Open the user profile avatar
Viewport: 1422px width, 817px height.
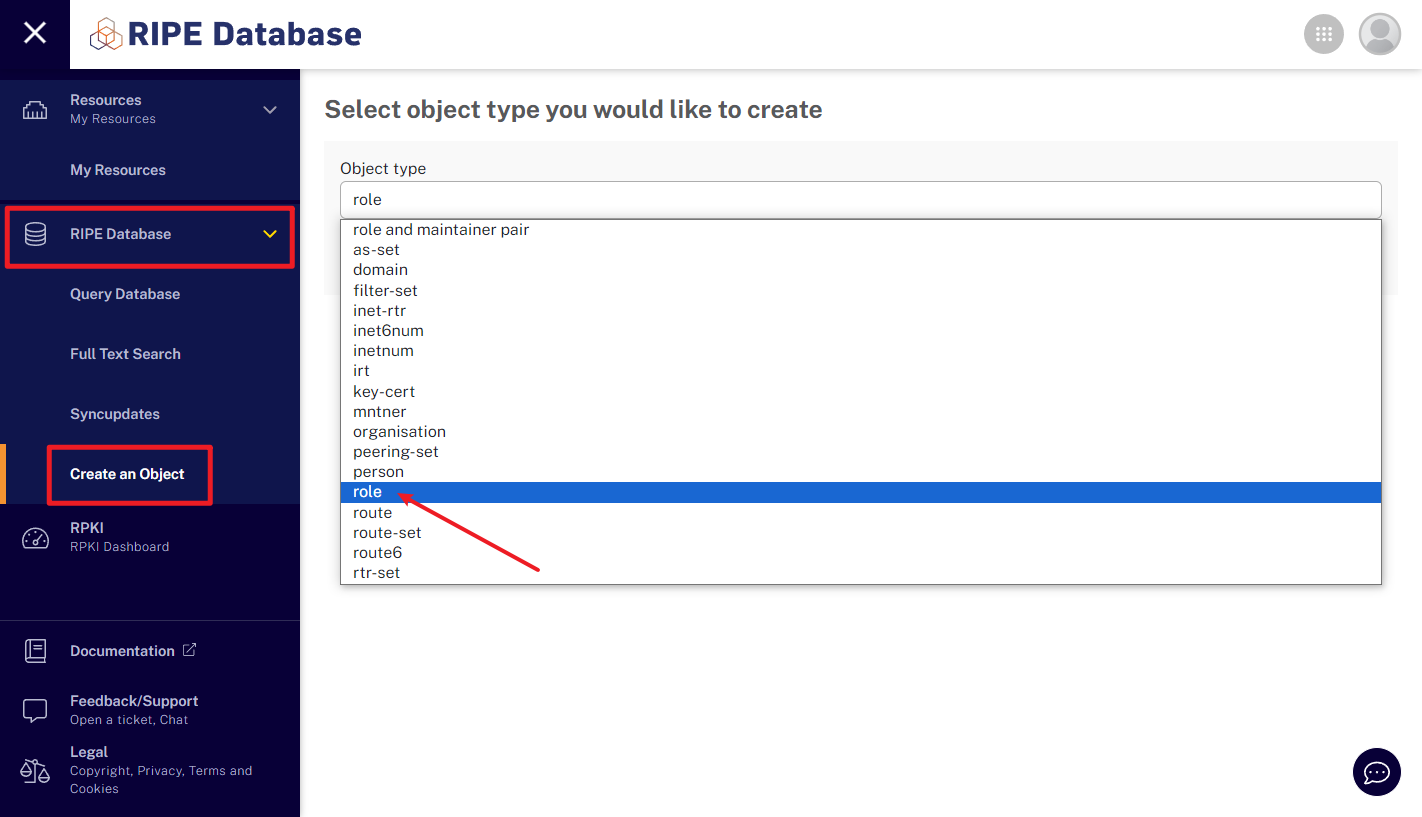[1380, 34]
